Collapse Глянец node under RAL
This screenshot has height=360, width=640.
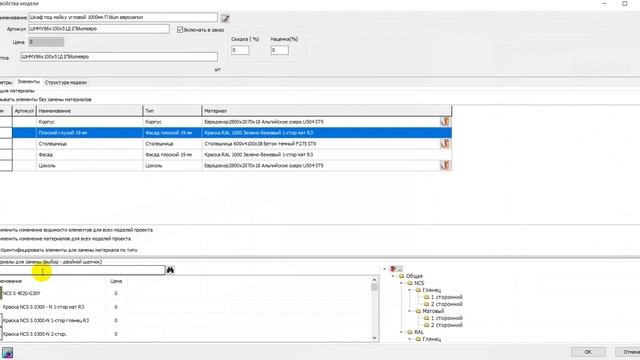click(x=410, y=339)
